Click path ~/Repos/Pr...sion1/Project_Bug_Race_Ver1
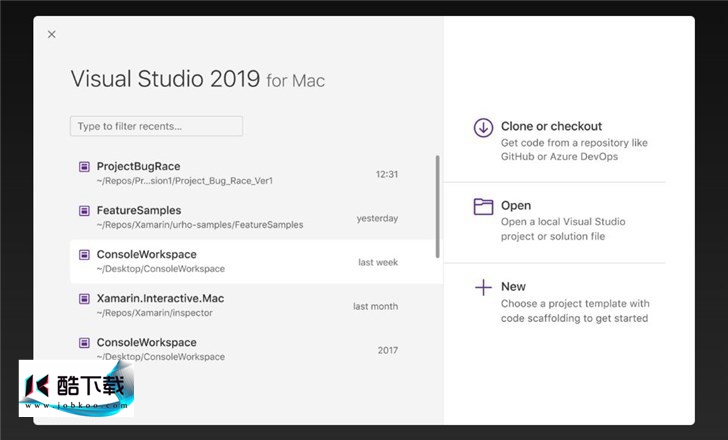728x440 pixels. pos(185,181)
